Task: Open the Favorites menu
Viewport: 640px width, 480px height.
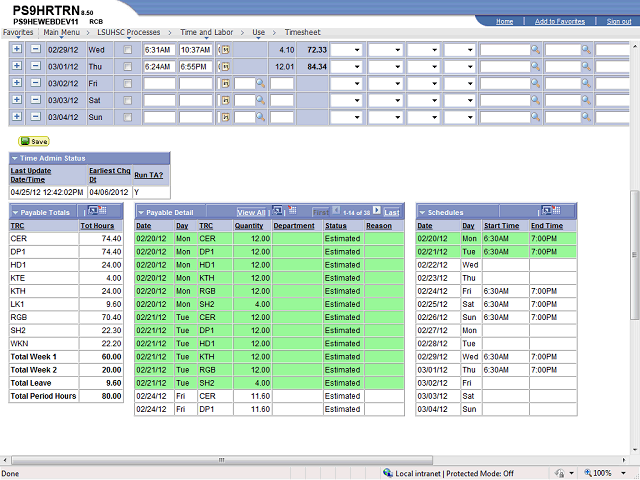Action: tap(18, 32)
